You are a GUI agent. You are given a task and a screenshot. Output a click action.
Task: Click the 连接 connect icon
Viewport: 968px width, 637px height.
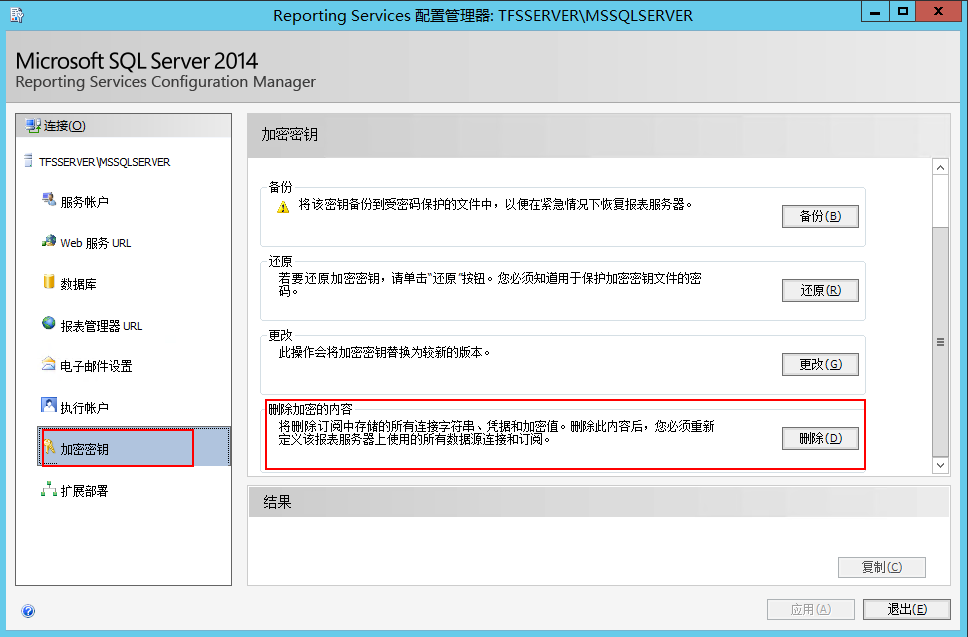point(32,125)
